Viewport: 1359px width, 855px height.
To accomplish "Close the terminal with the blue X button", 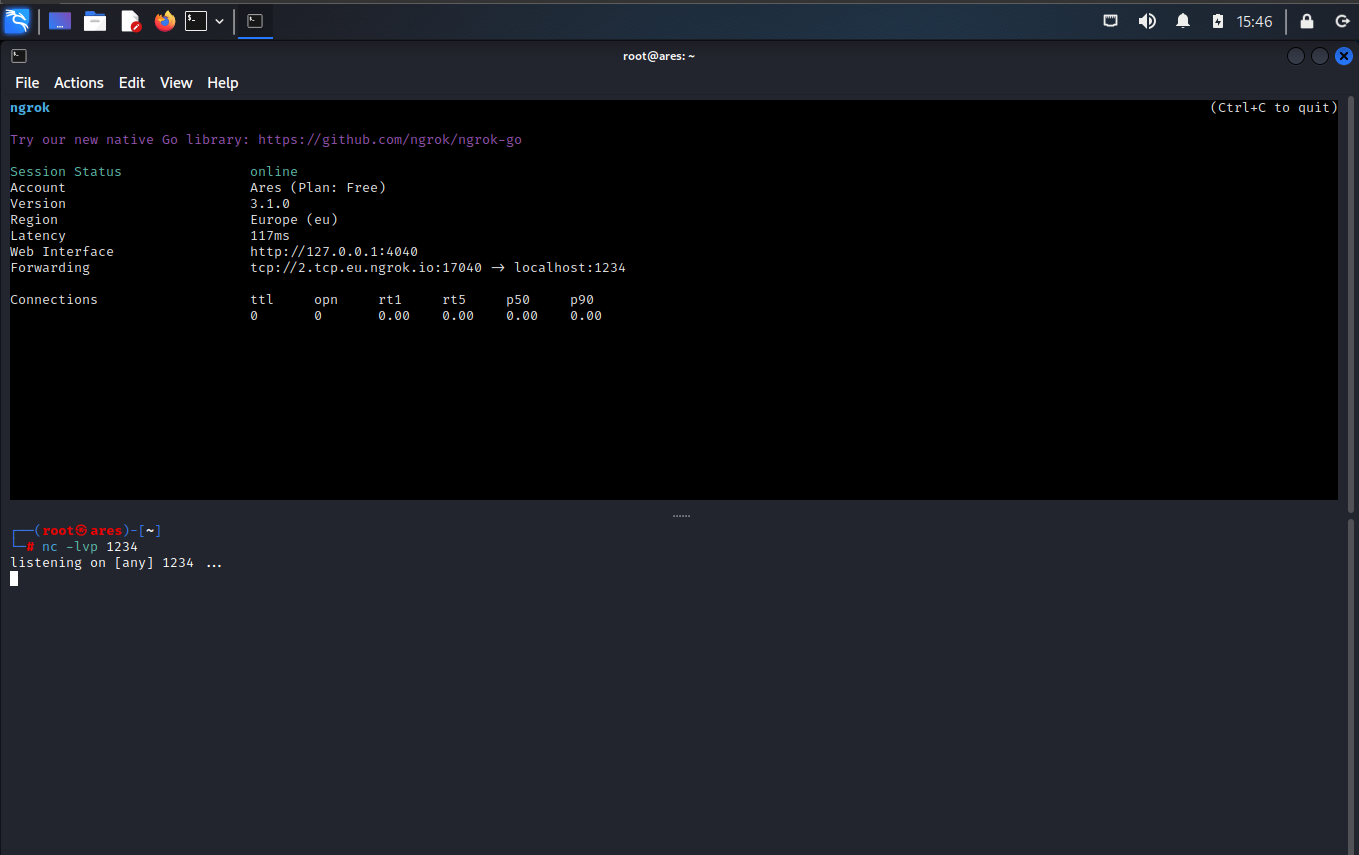I will (x=1344, y=56).
